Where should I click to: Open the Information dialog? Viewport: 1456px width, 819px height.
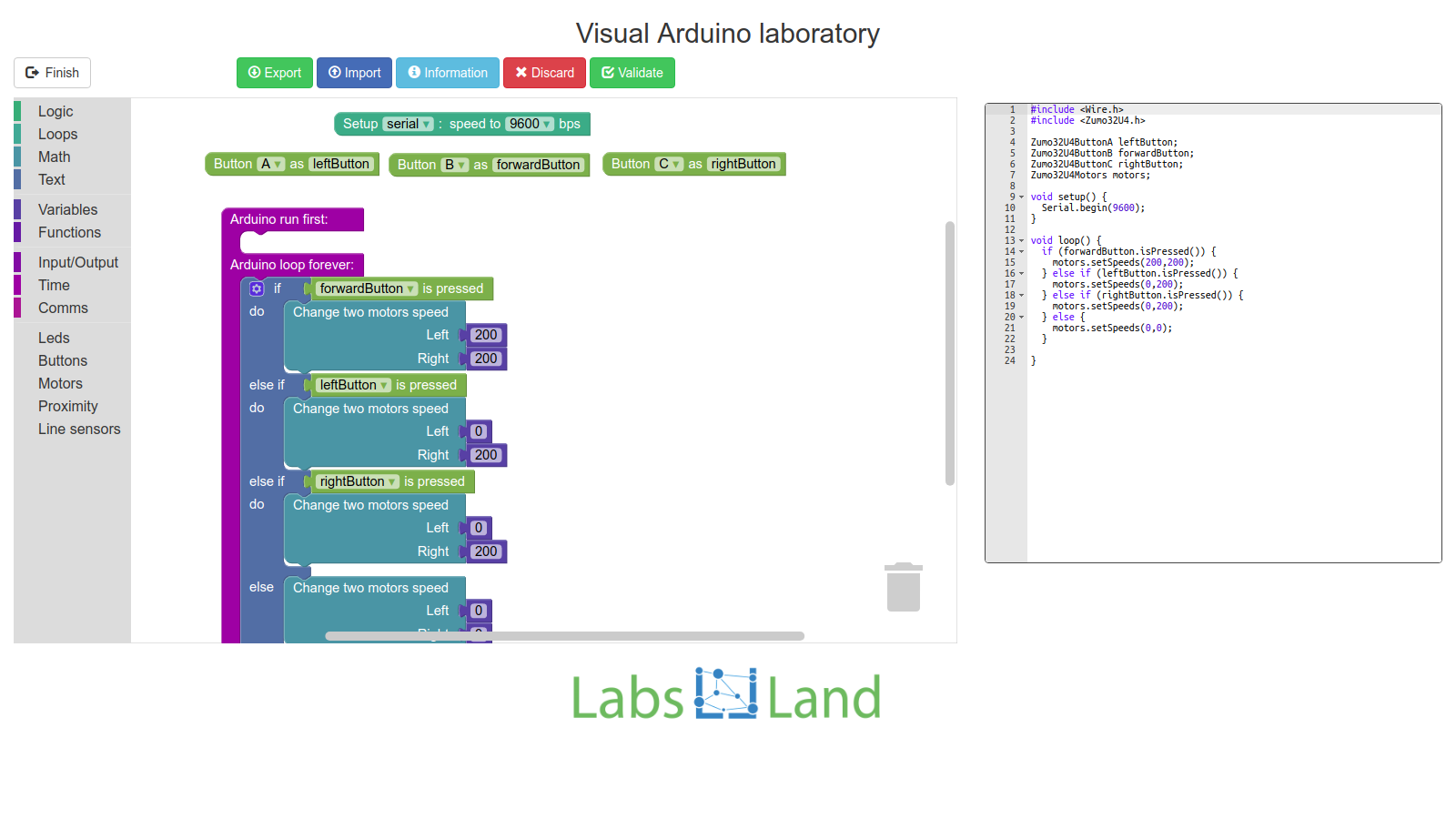pos(448,73)
